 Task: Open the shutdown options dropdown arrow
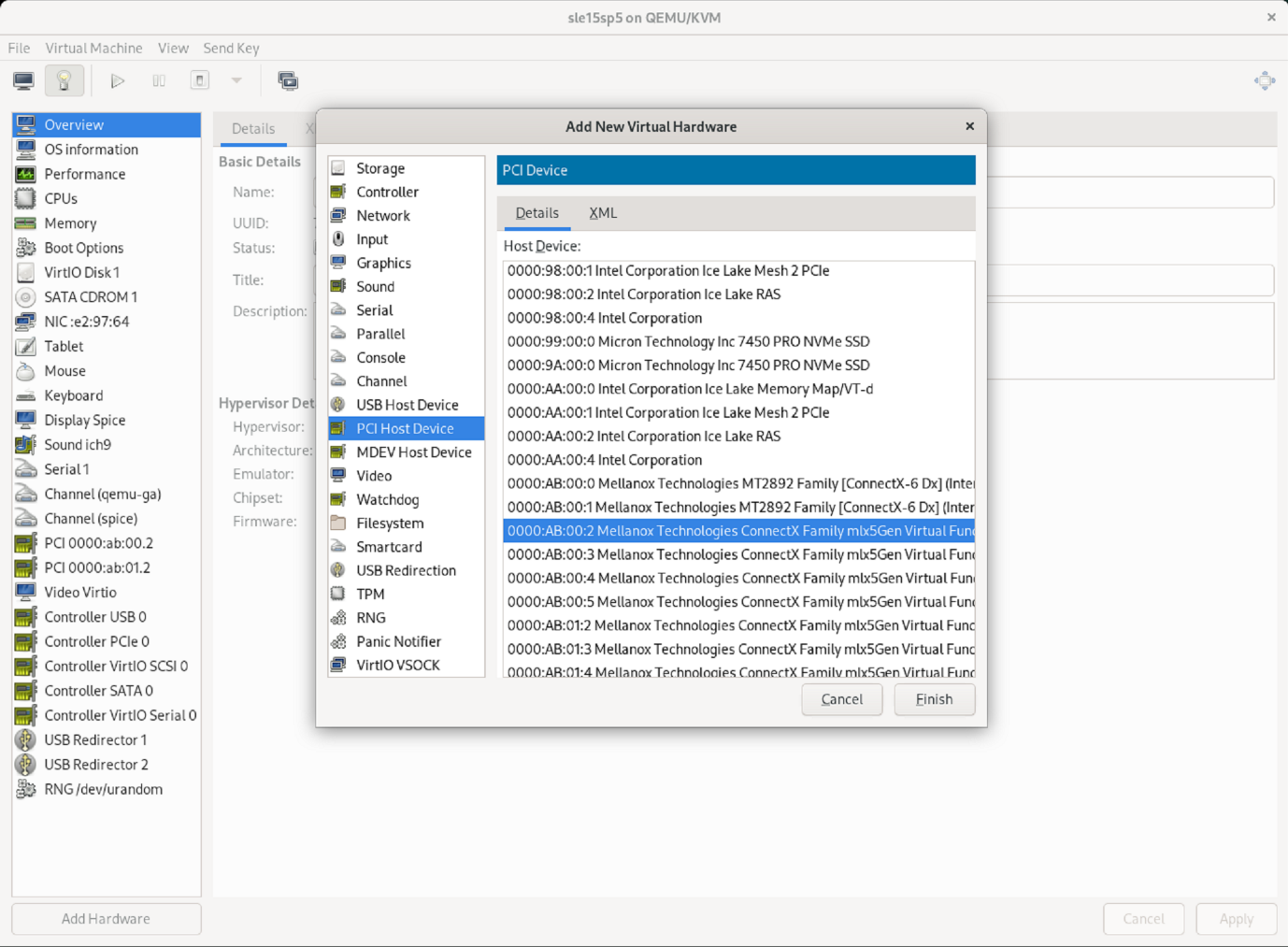236,81
